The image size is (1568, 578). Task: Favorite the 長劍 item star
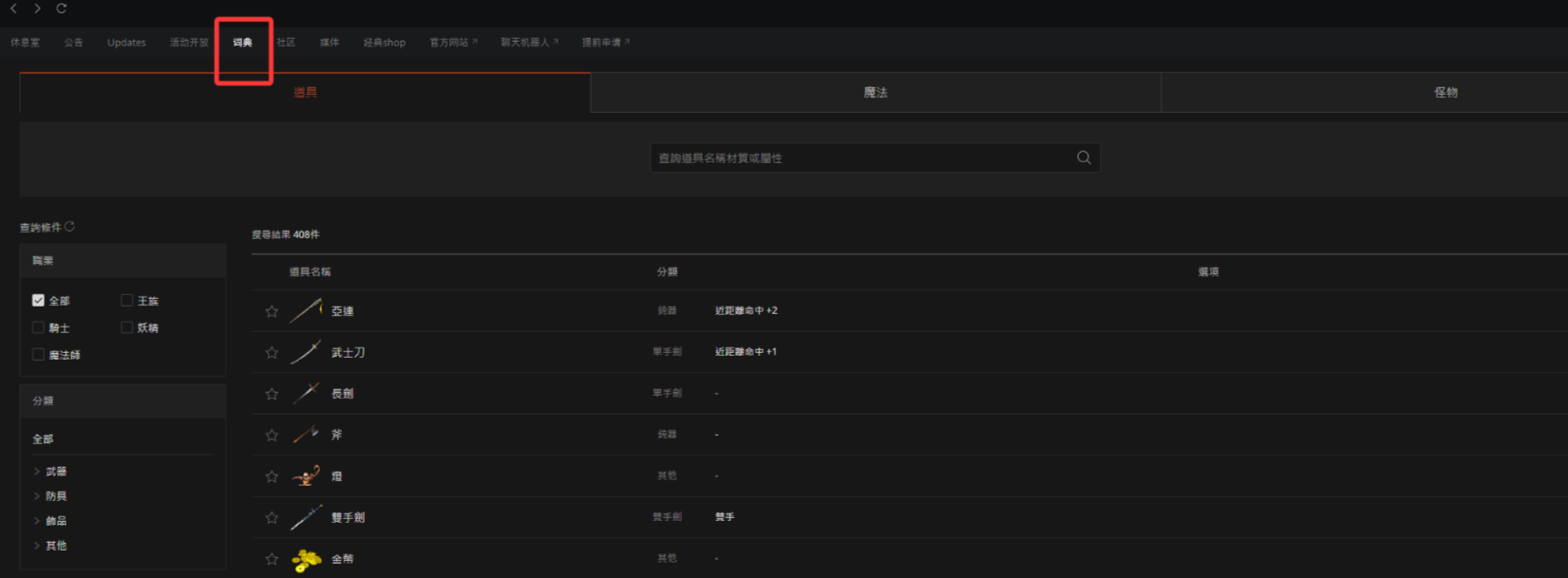[x=272, y=394]
